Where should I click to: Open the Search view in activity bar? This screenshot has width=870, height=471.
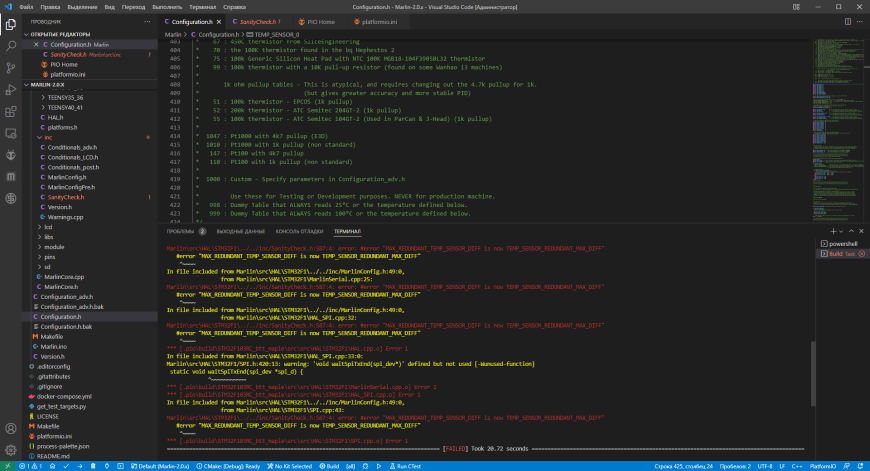click(11, 46)
